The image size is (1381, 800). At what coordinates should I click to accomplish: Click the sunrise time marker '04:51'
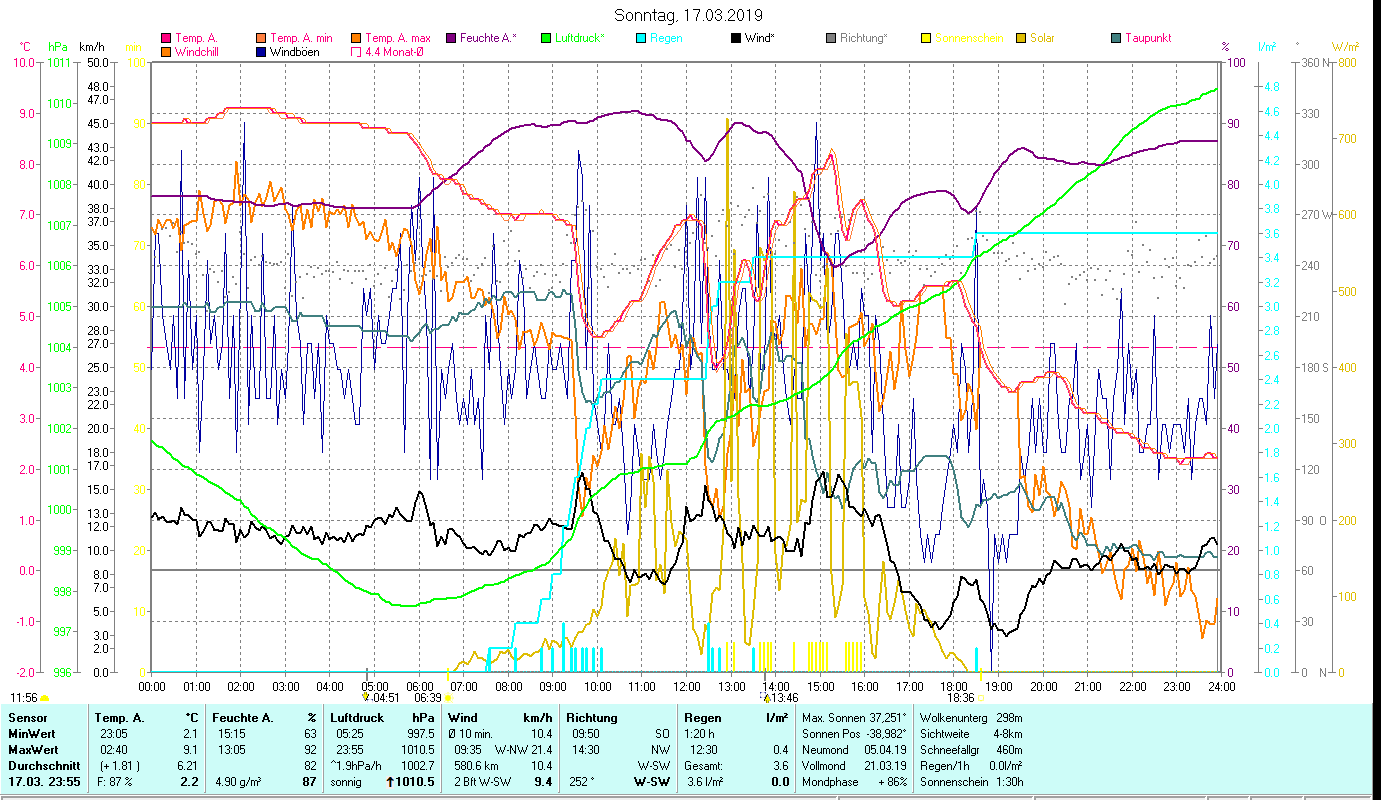click(387, 698)
